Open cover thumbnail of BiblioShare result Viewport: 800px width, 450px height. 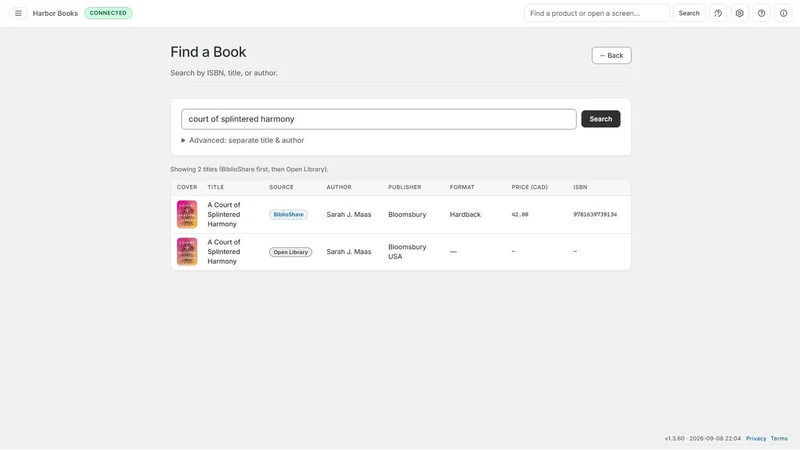187,214
